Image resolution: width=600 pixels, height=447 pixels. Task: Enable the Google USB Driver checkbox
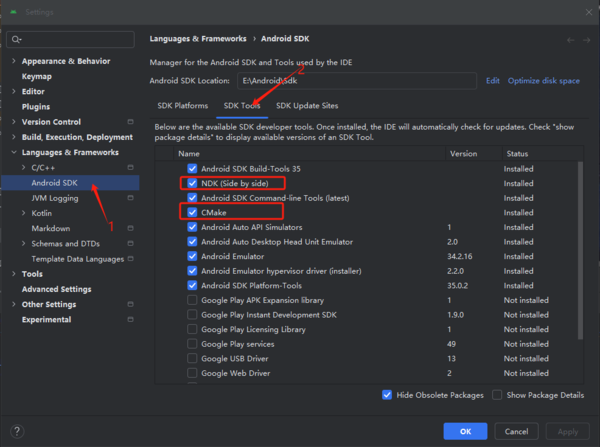[192, 358]
